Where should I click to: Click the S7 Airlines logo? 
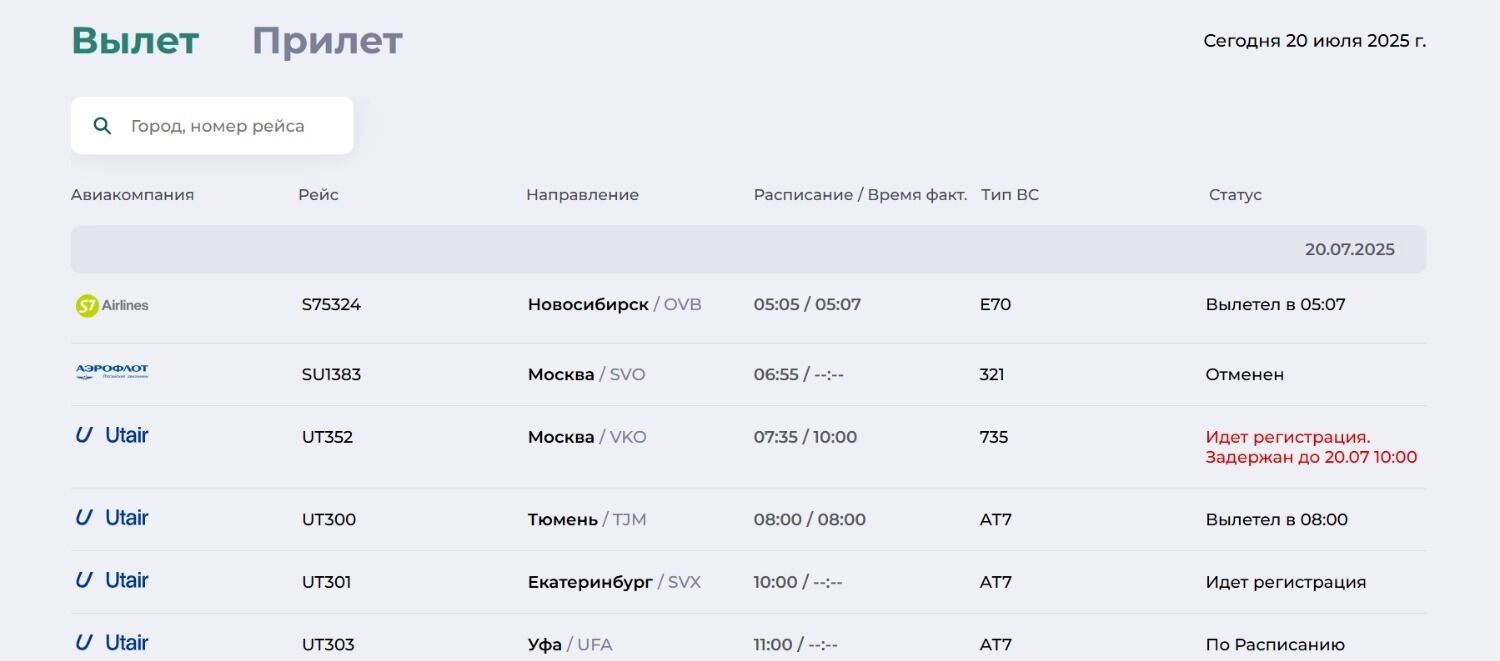click(x=112, y=305)
